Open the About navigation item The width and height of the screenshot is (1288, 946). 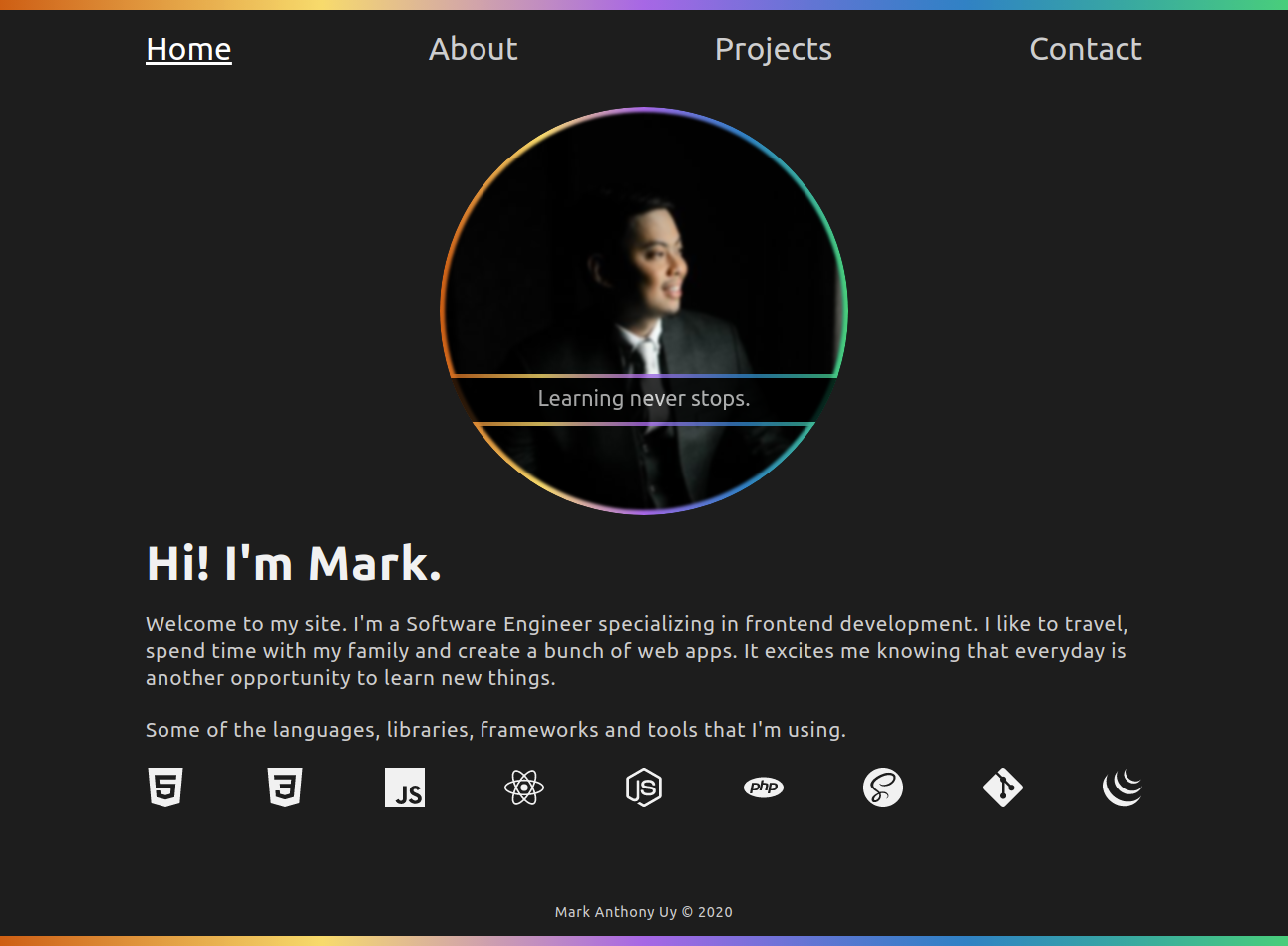(x=473, y=48)
